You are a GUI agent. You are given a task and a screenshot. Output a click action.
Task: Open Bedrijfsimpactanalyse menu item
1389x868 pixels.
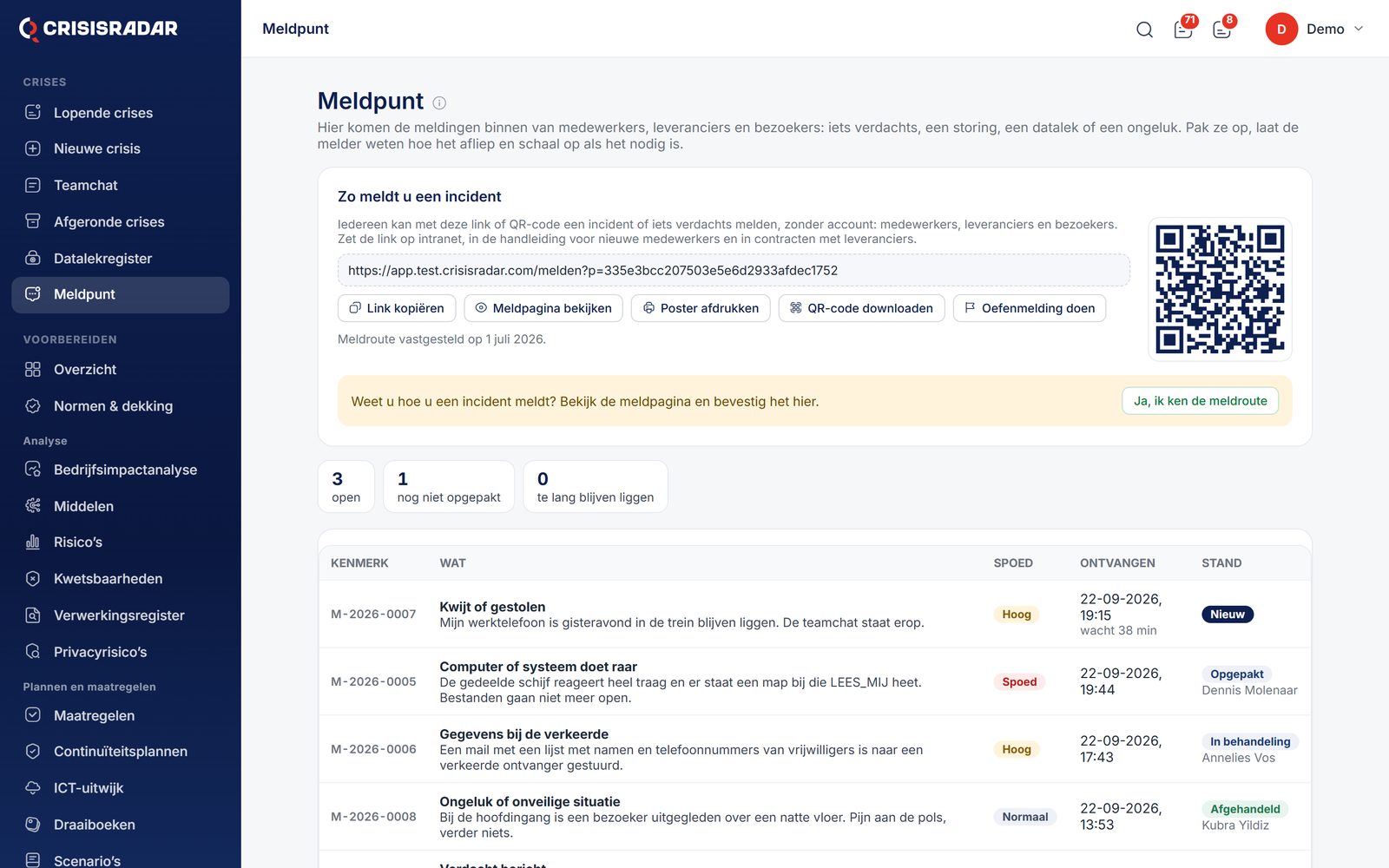click(x=121, y=470)
